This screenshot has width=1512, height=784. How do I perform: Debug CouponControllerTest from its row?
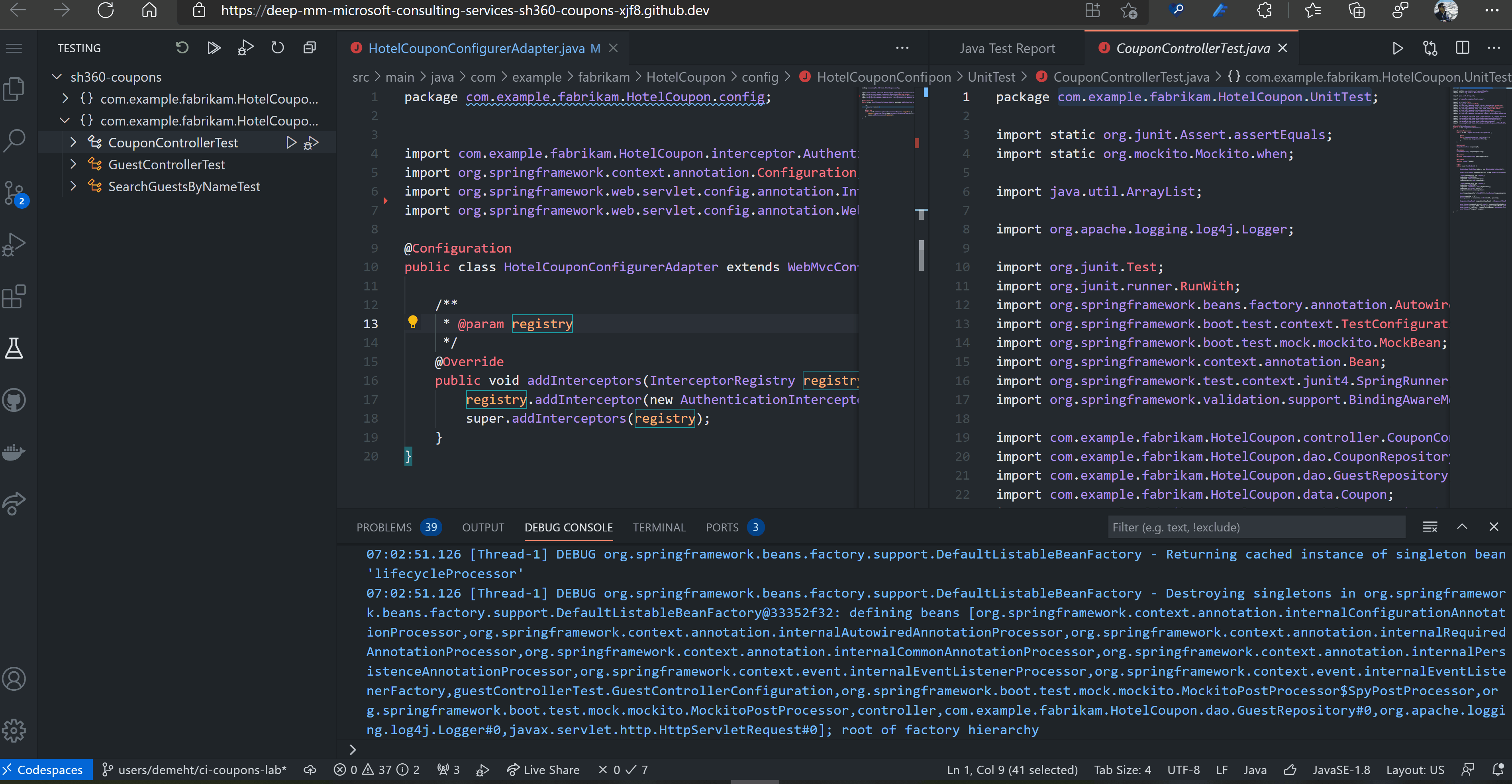click(x=311, y=143)
